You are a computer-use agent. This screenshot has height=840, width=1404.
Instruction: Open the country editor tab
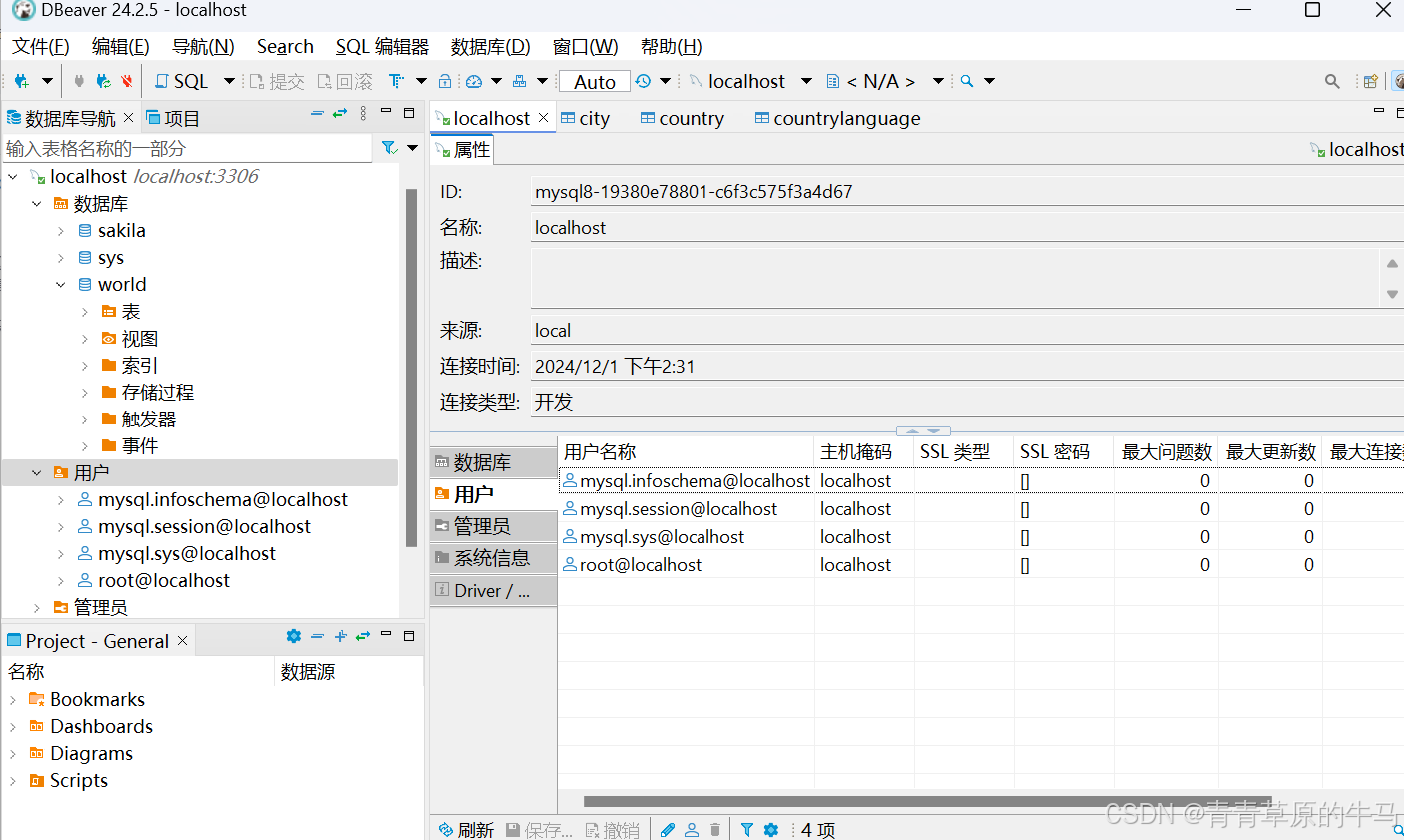pos(683,118)
